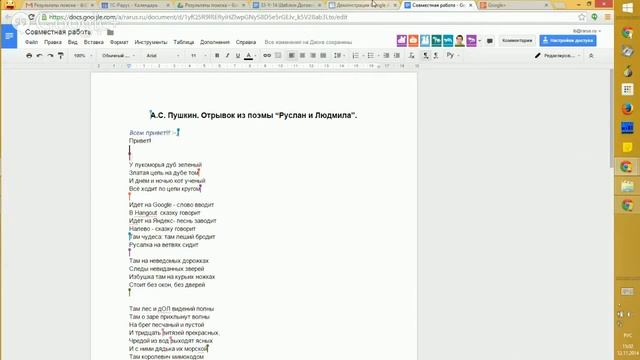The width and height of the screenshot is (640, 360).
Task: Open Firefox from the taskbar
Action: [x=627, y=109]
